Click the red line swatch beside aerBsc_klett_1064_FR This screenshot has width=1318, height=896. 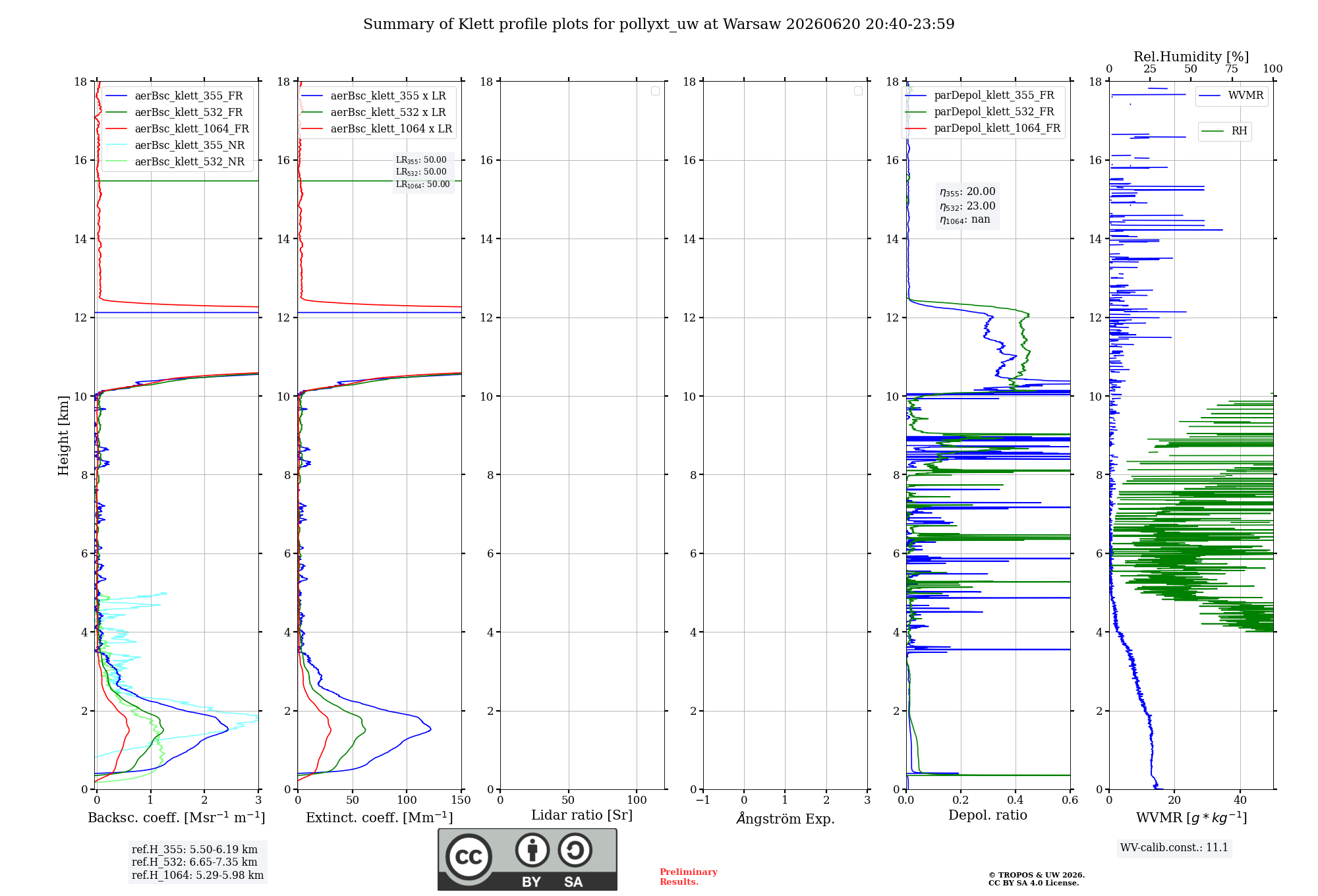pyautogui.click(x=116, y=129)
